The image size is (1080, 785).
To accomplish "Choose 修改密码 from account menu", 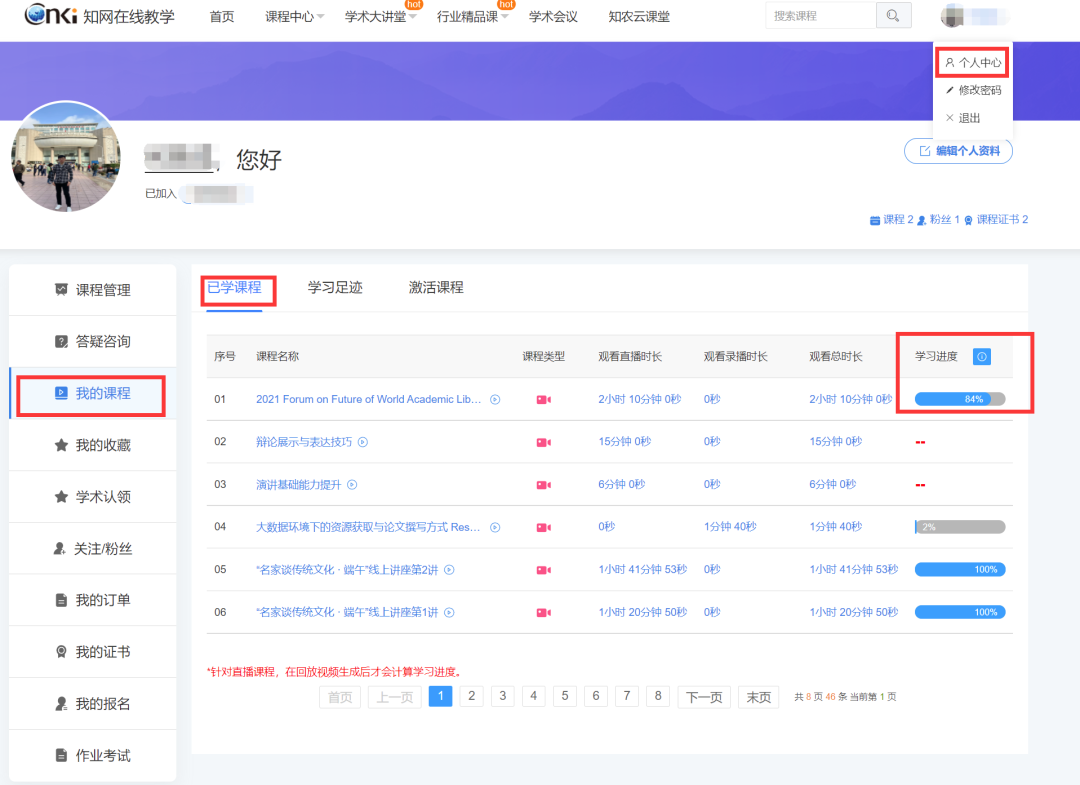I will [x=973, y=90].
